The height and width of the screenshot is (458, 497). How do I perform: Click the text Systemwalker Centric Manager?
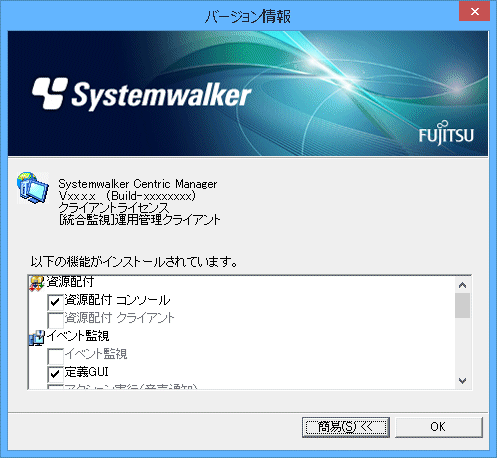[x=138, y=184]
